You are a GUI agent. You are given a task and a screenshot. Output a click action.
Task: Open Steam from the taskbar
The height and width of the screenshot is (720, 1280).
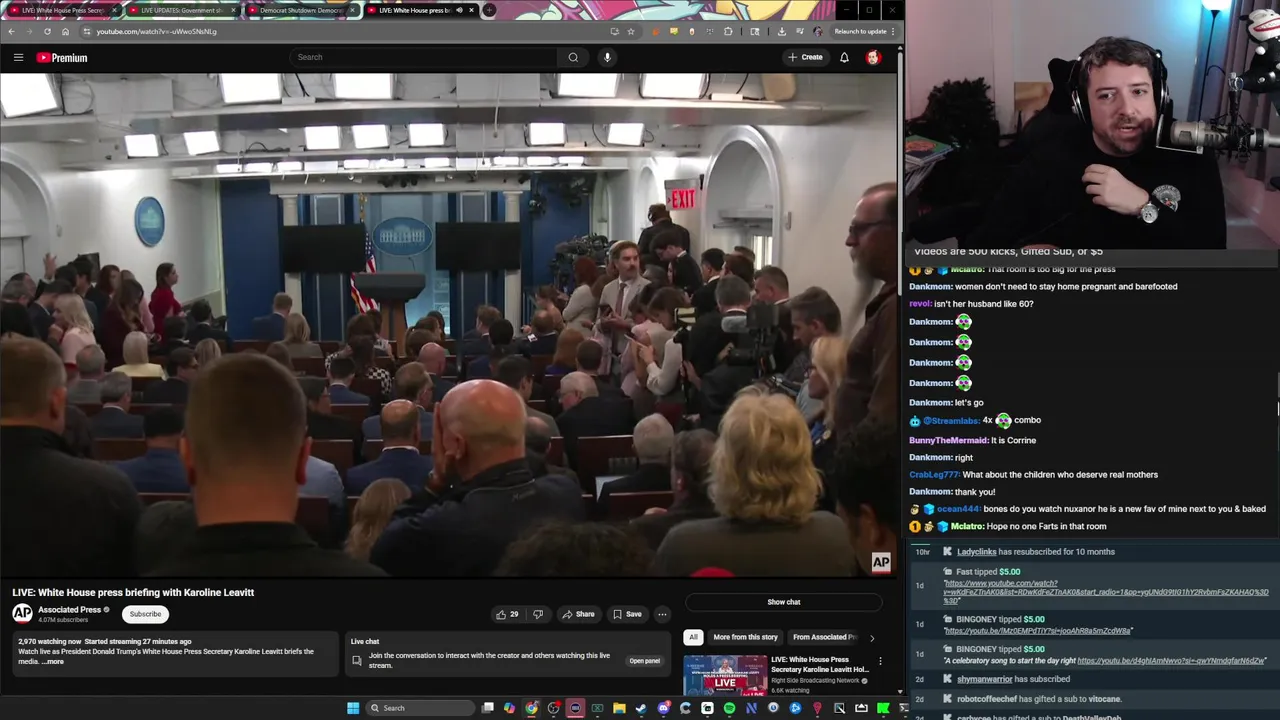641,708
